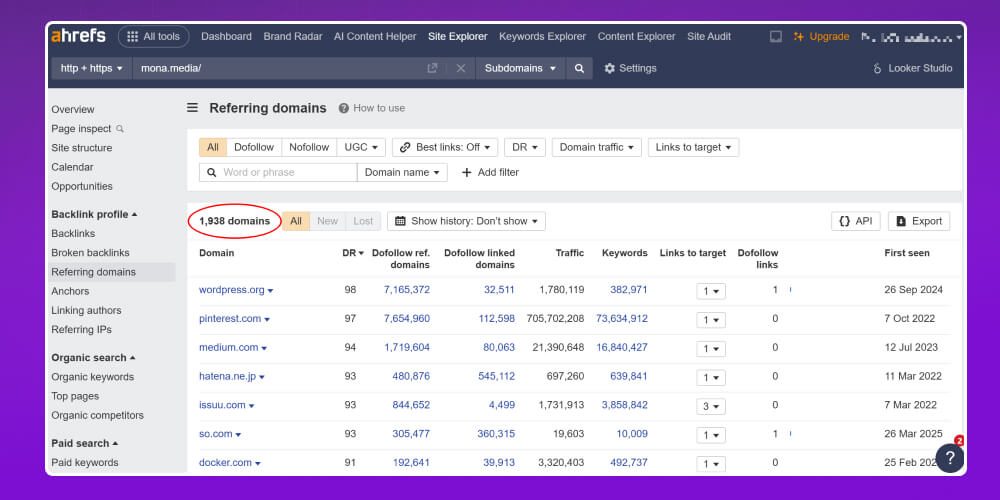Open Top pages in the sidebar
1000x500 pixels.
pyautogui.click(x=75, y=396)
